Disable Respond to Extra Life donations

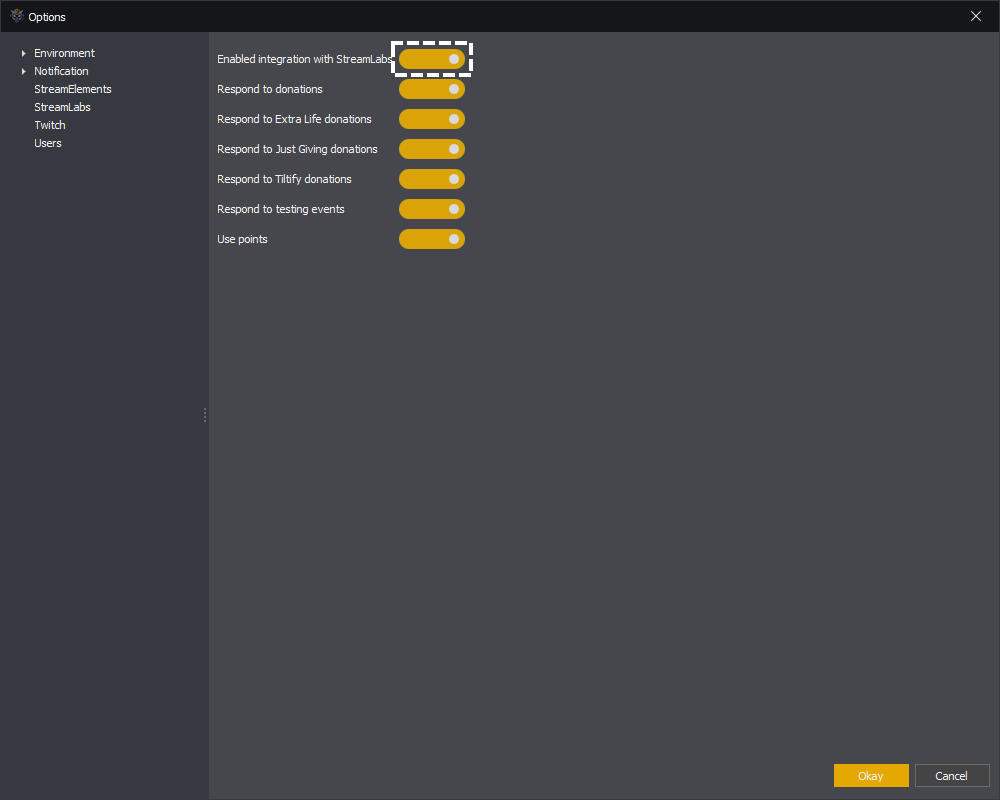[x=432, y=119]
